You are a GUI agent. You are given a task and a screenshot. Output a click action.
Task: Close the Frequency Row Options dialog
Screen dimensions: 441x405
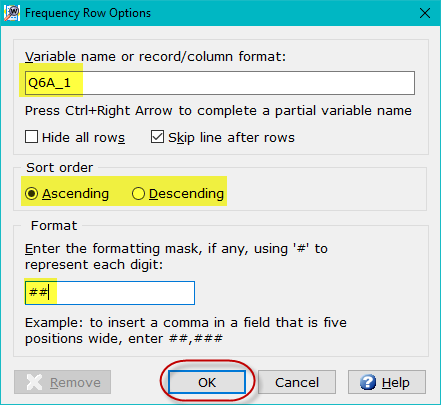point(425,13)
